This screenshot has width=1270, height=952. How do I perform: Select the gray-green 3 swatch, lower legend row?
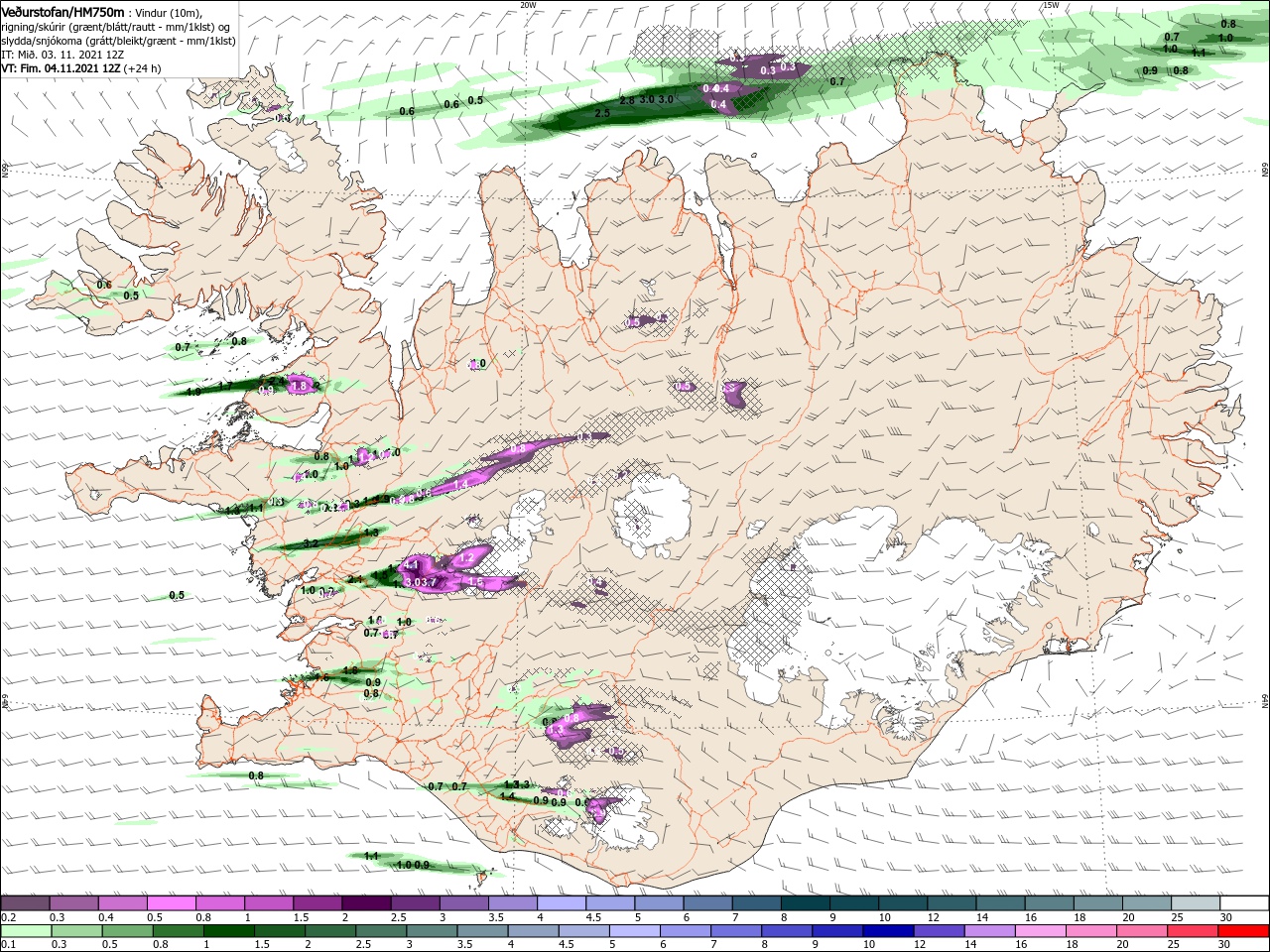(x=431, y=931)
